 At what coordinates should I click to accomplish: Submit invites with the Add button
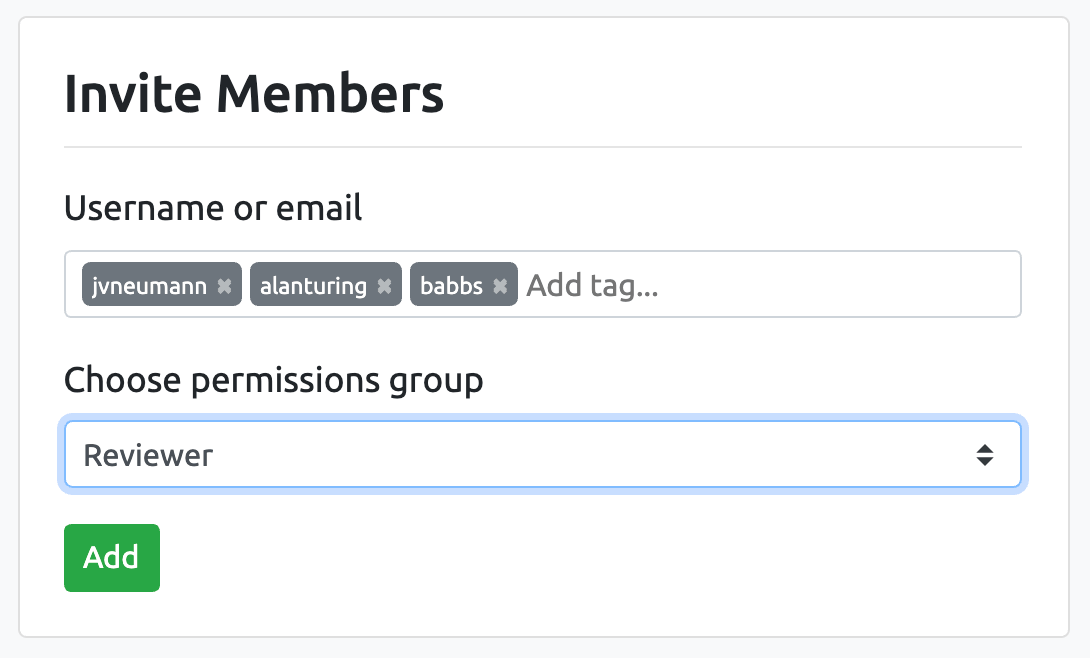pyautogui.click(x=111, y=557)
